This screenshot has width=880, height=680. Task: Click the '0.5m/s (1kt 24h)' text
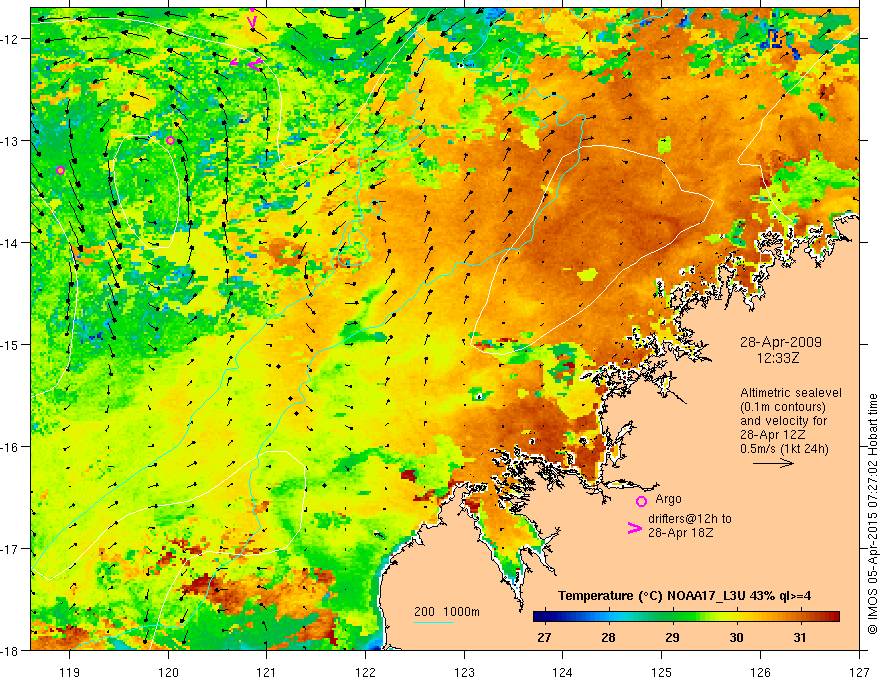[x=785, y=448]
